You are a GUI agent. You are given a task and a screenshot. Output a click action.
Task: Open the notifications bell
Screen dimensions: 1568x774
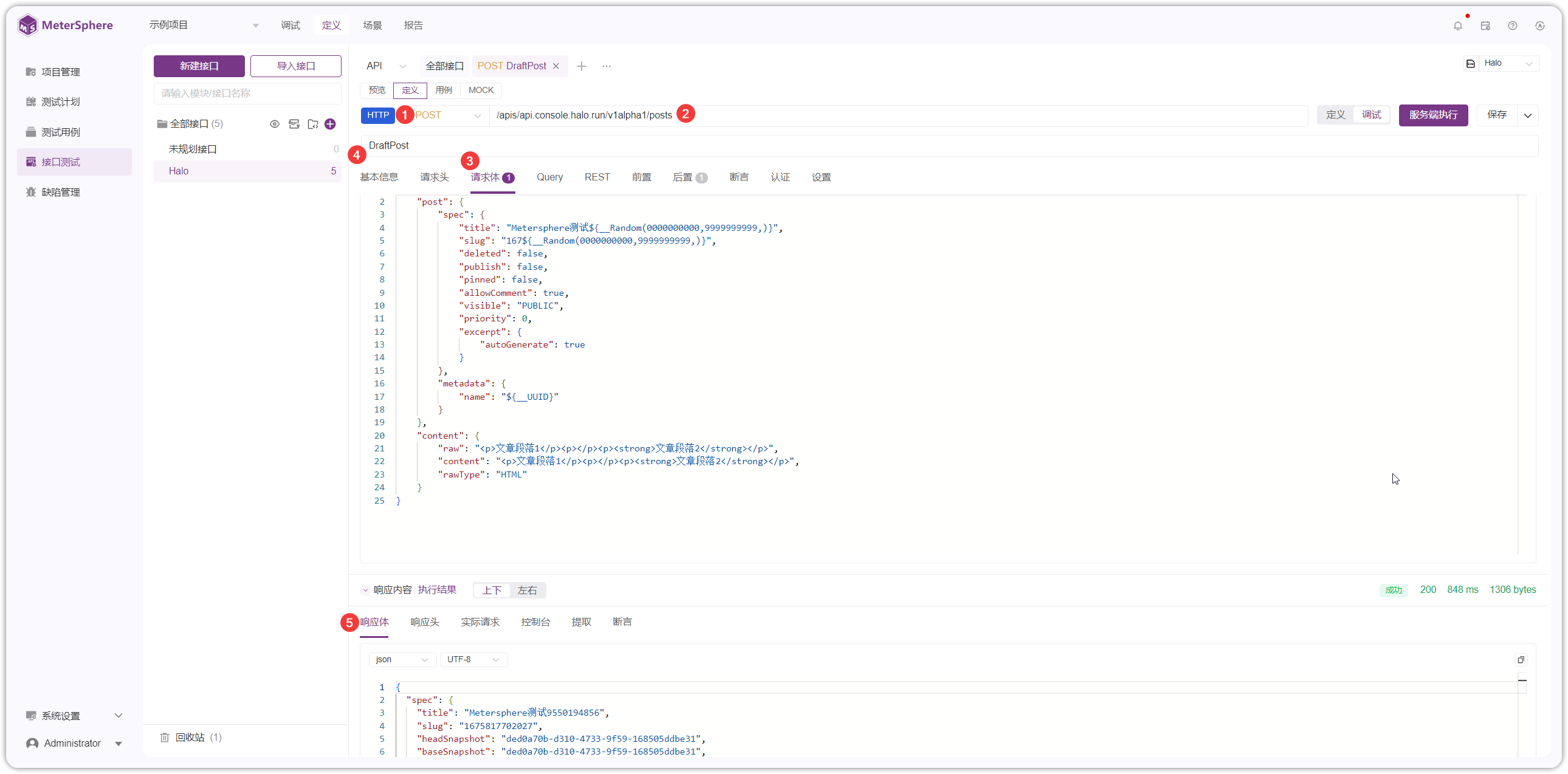tap(1457, 26)
